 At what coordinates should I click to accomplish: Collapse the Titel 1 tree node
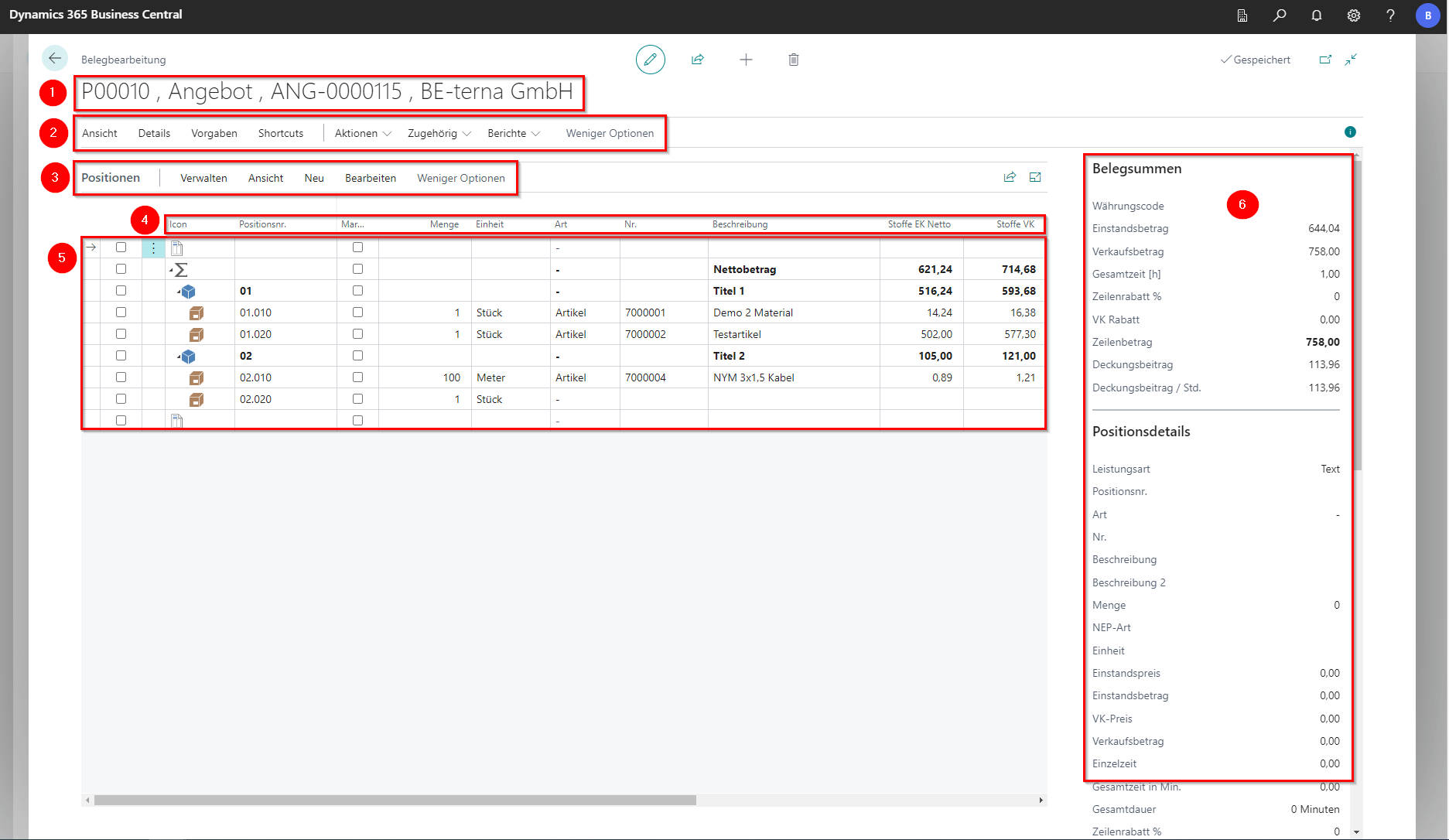[x=179, y=292]
